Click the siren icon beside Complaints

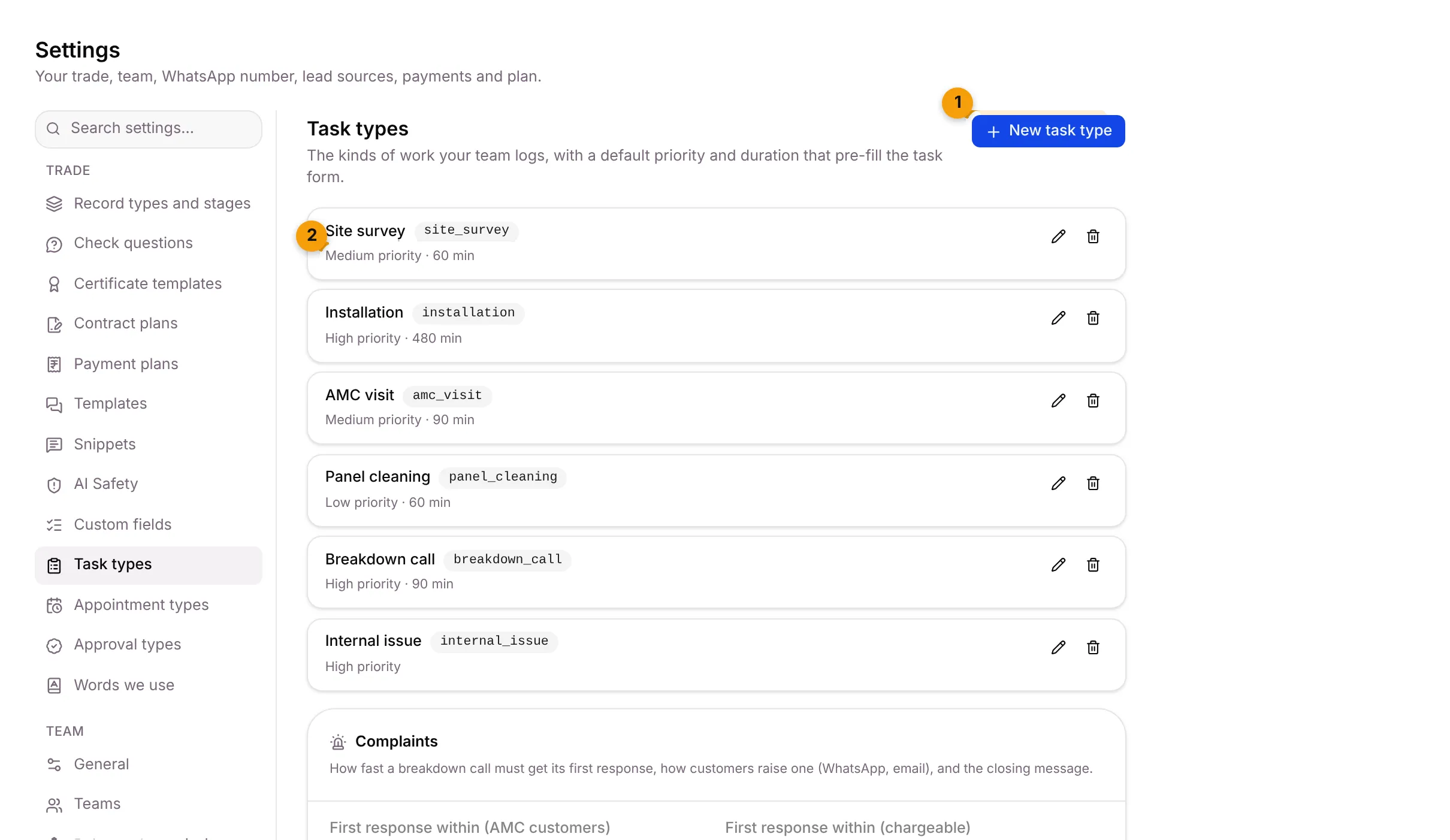(338, 742)
